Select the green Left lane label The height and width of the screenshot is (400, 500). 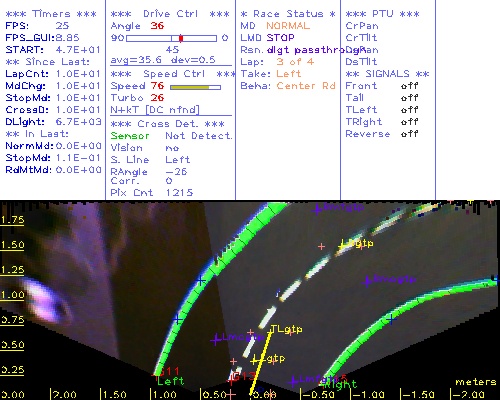point(170,381)
